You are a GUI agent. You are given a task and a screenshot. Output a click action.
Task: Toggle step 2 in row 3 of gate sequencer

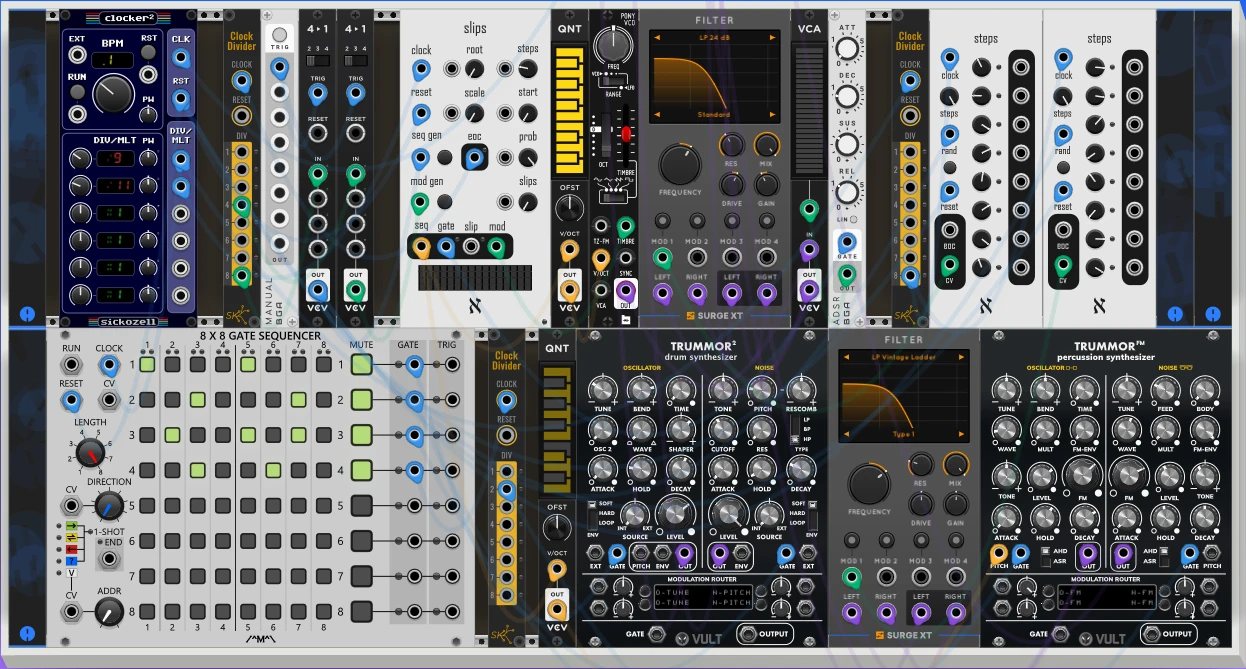[173, 435]
